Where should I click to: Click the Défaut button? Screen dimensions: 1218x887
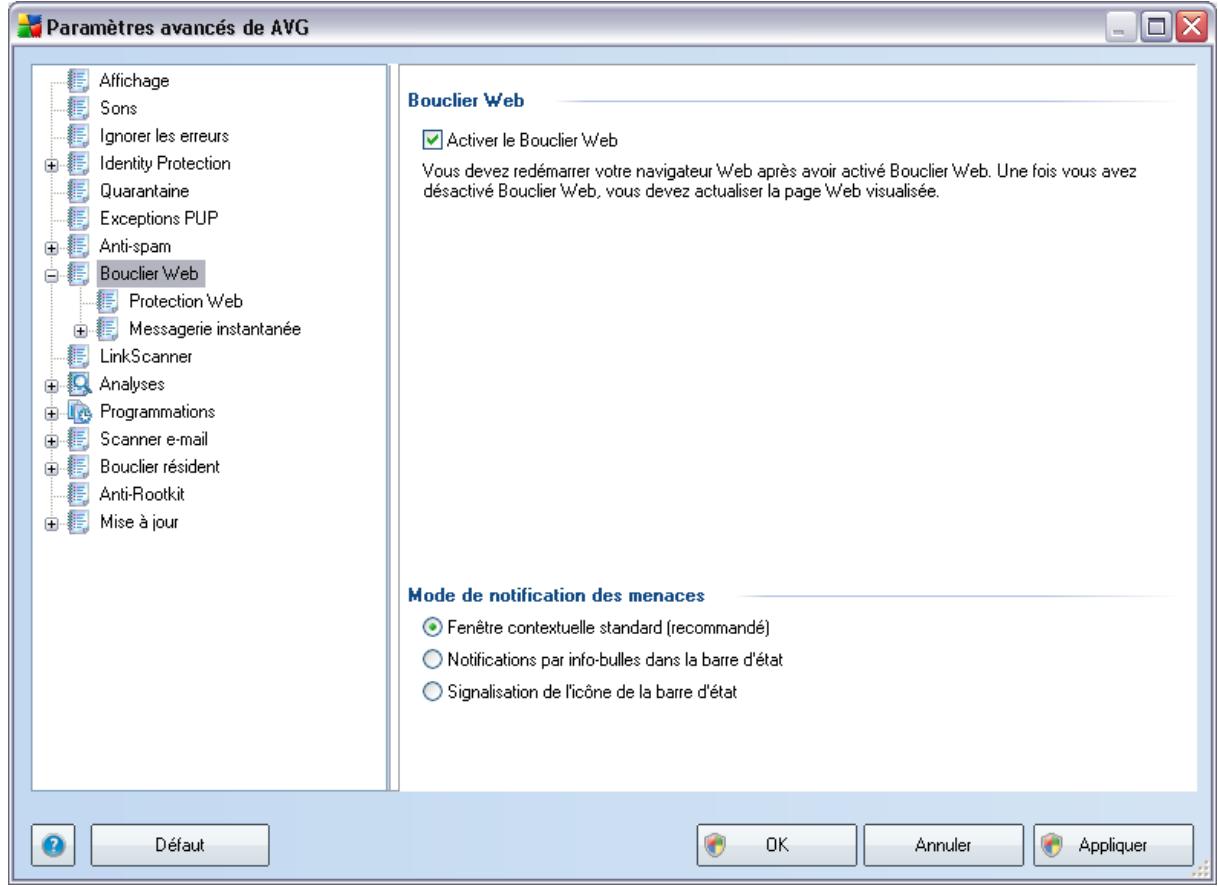pos(180,845)
